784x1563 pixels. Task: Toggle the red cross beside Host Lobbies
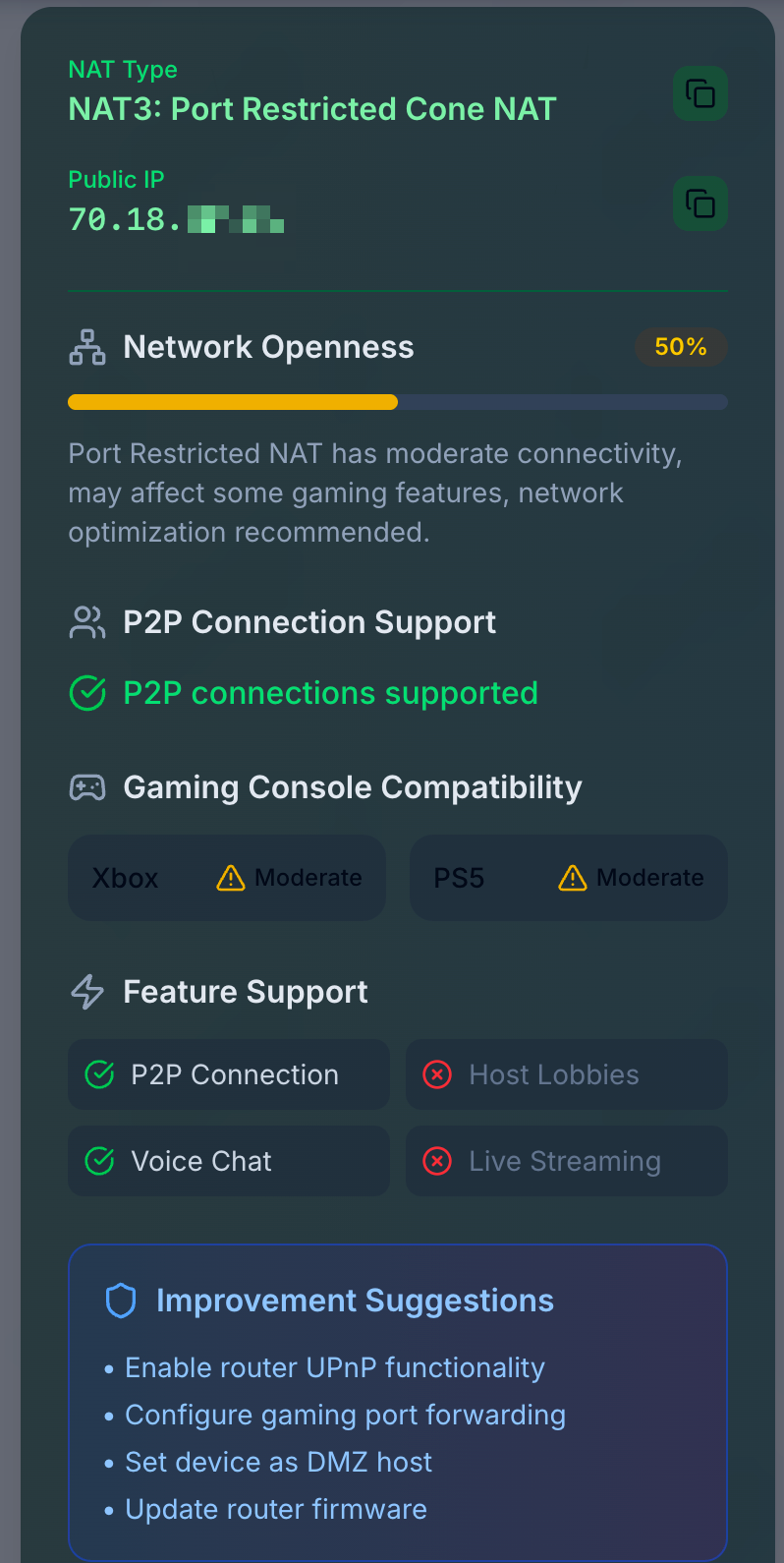(437, 1074)
